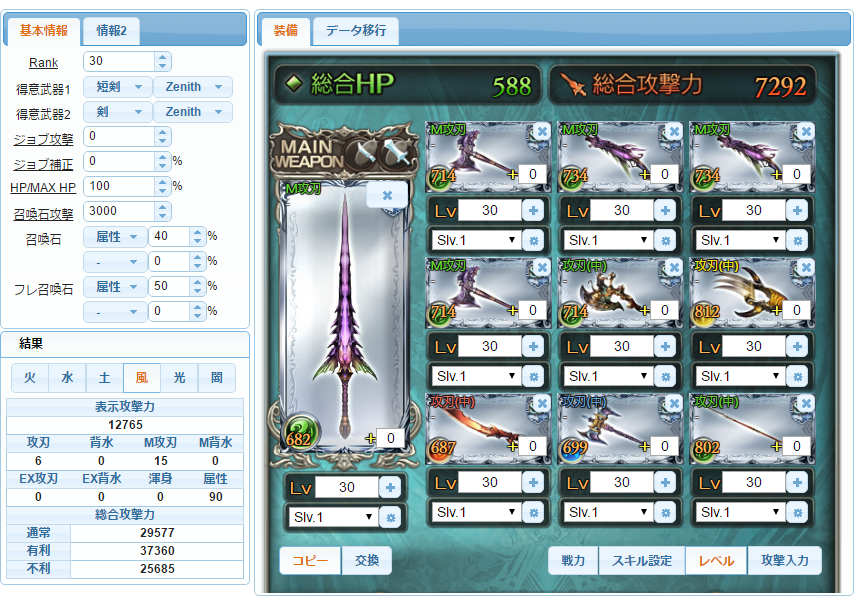Focus the フレ召喚石 50 percent field
Image resolution: width=857 pixels, height=605 pixels.
[169, 286]
